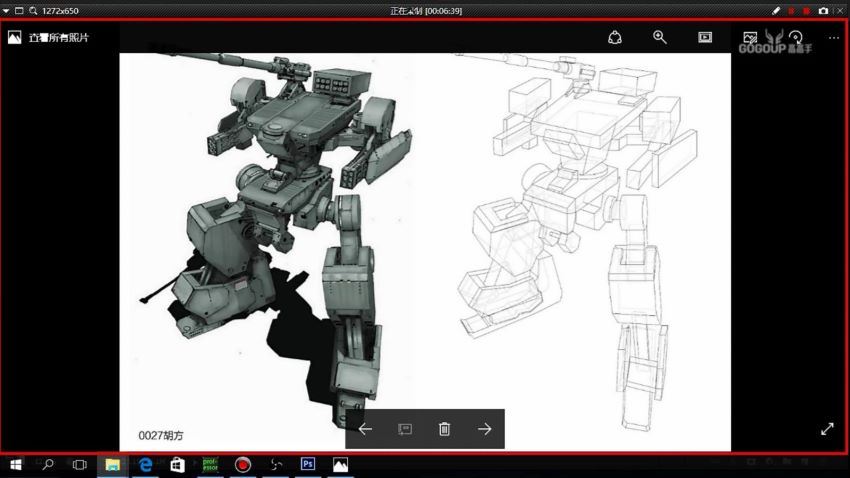Go to the previous photo arrow

(x=366, y=429)
